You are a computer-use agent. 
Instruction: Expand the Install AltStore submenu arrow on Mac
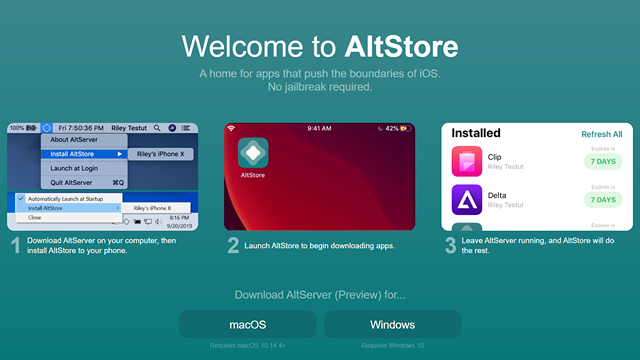(x=120, y=154)
